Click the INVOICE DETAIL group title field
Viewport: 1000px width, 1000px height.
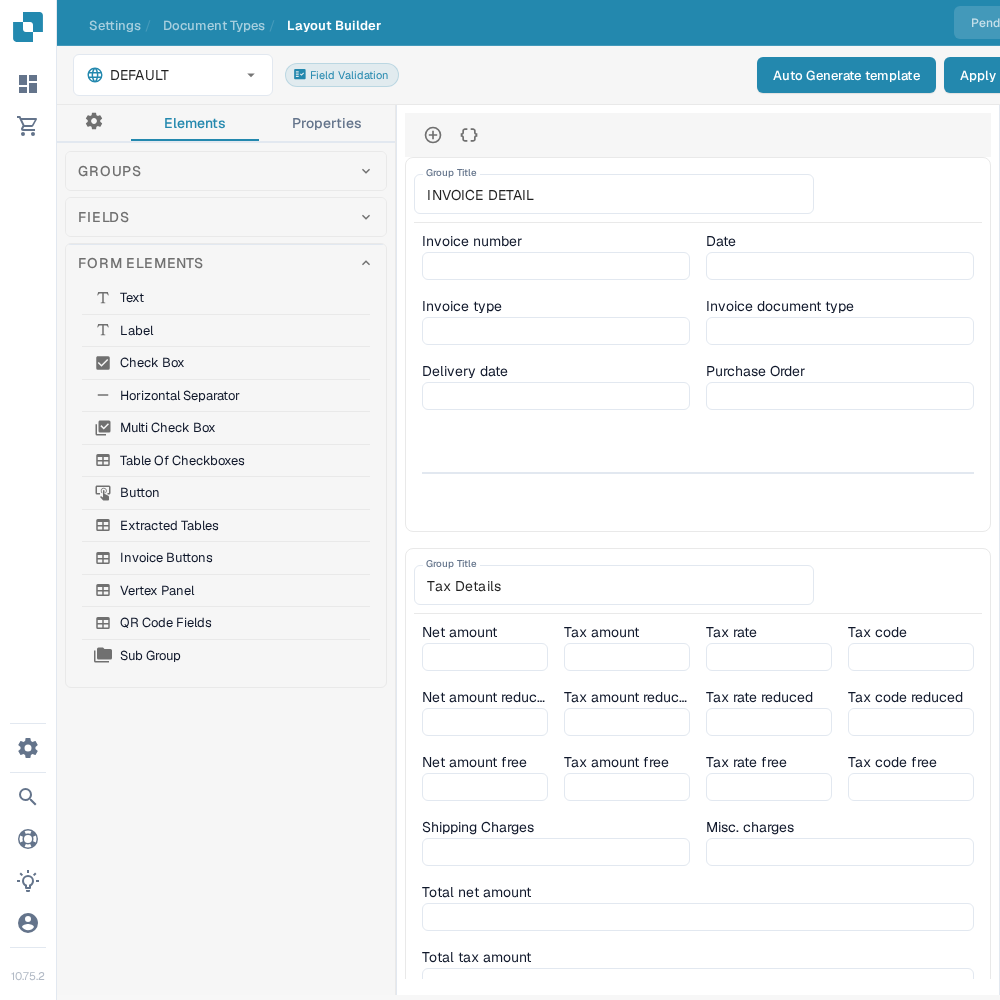click(614, 195)
